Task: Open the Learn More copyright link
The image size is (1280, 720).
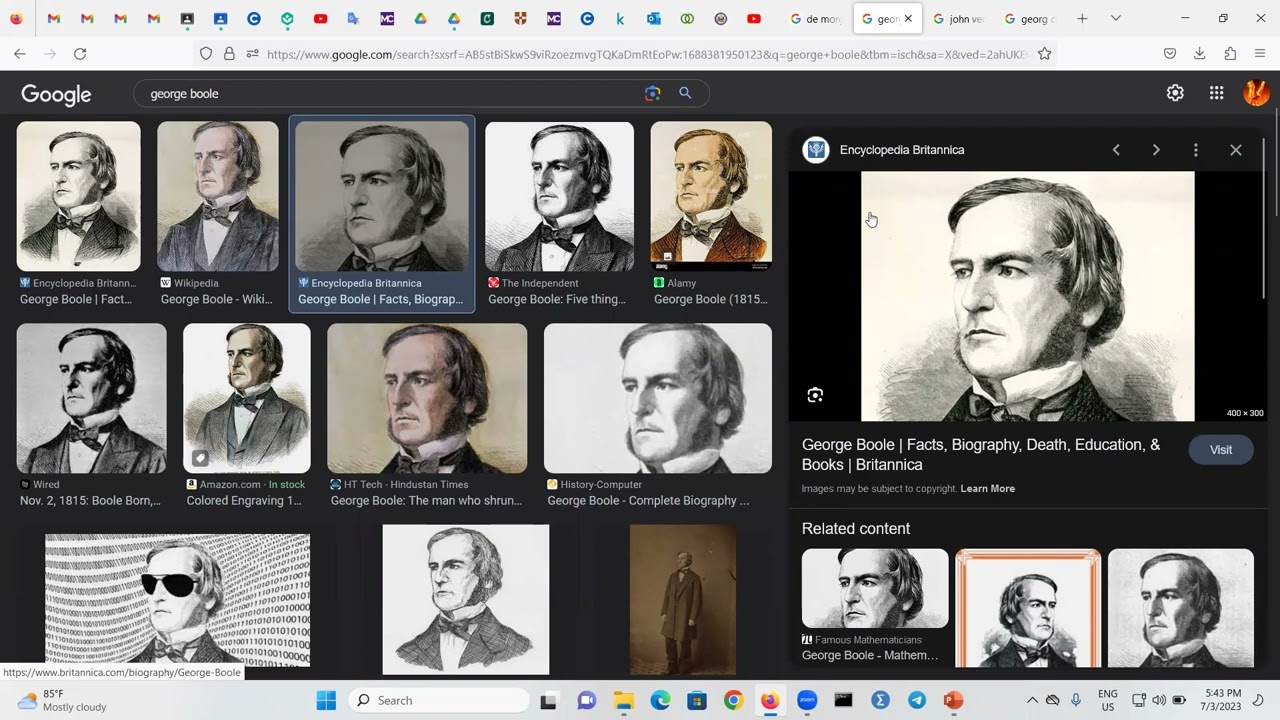Action: click(987, 489)
